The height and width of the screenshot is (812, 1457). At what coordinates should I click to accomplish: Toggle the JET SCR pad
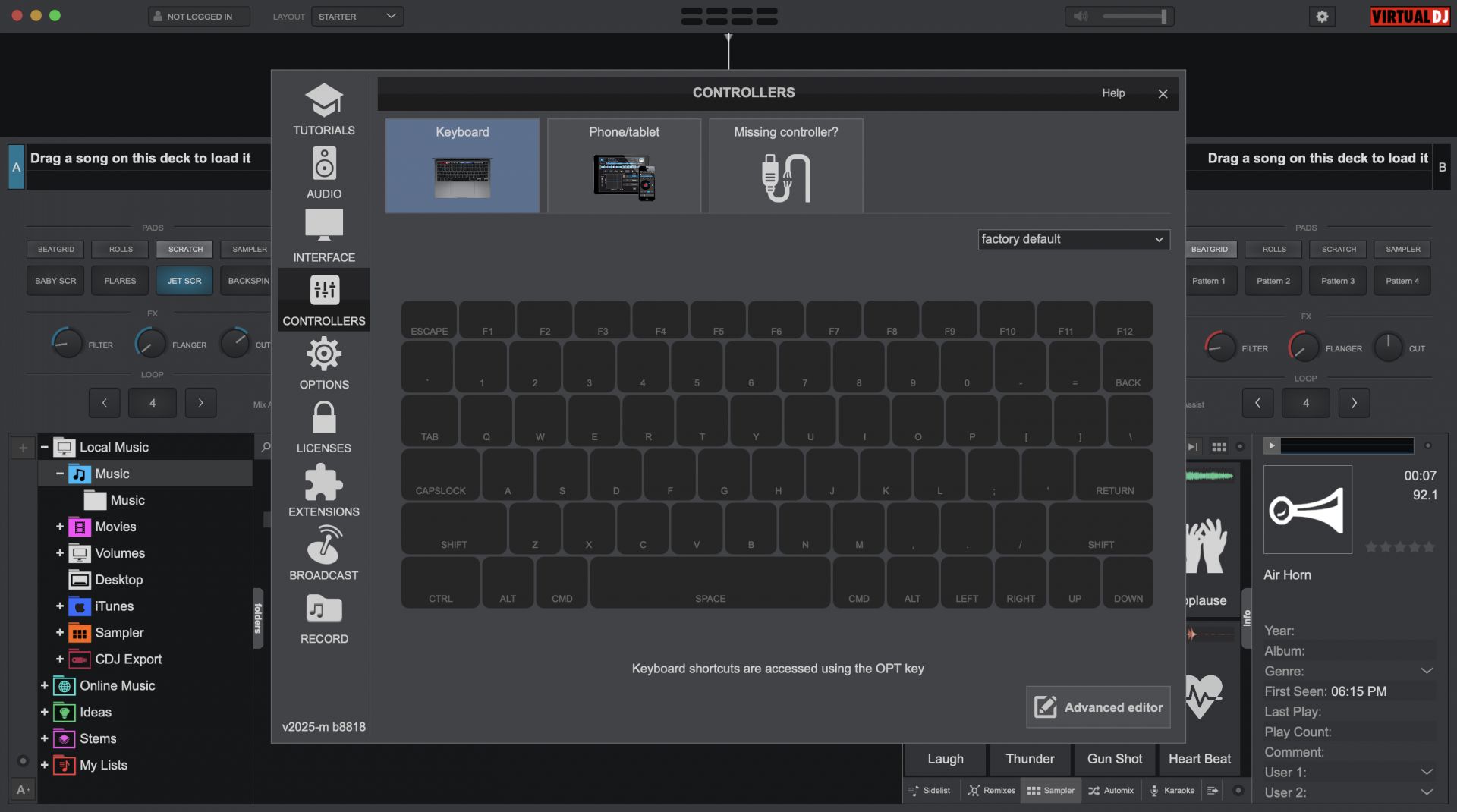(x=184, y=281)
